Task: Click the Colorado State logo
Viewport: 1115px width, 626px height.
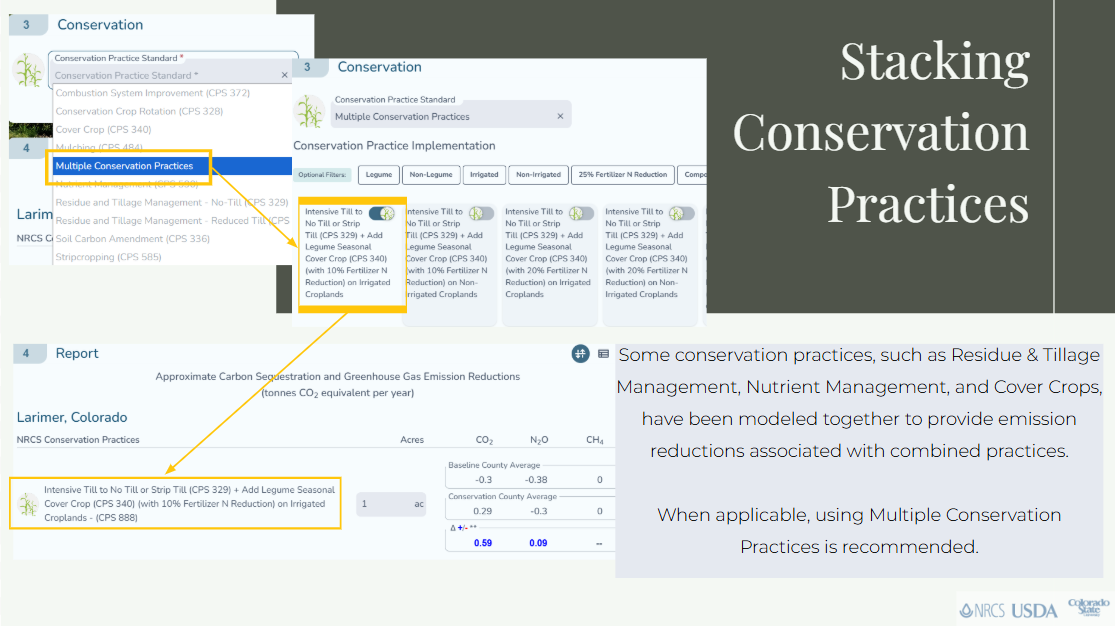Action: click(x=1088, y=607)
